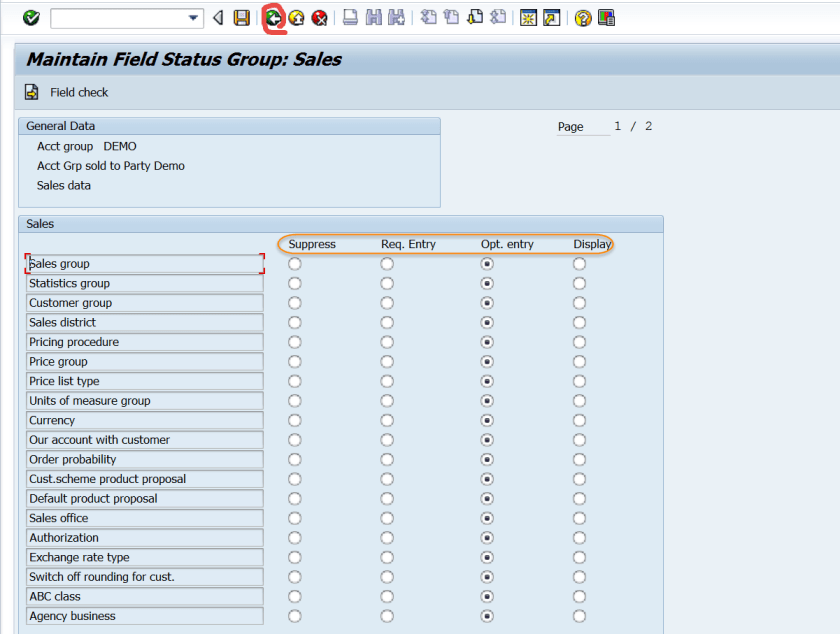The image size is (840, 634).
Task: Set ABC class to Suppress
Action: click(295, 596)
